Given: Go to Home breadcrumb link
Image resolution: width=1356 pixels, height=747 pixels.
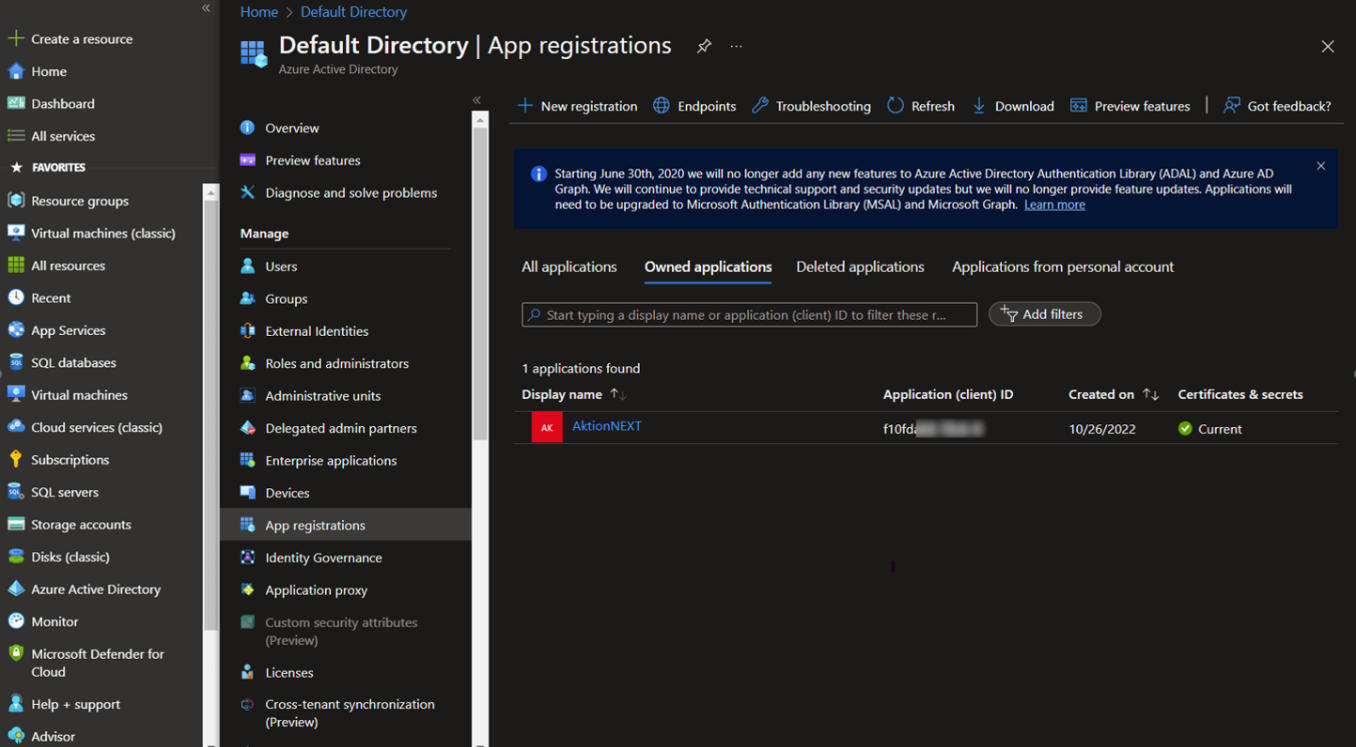Looking at the screenshot, I should [x=259, y=12].
